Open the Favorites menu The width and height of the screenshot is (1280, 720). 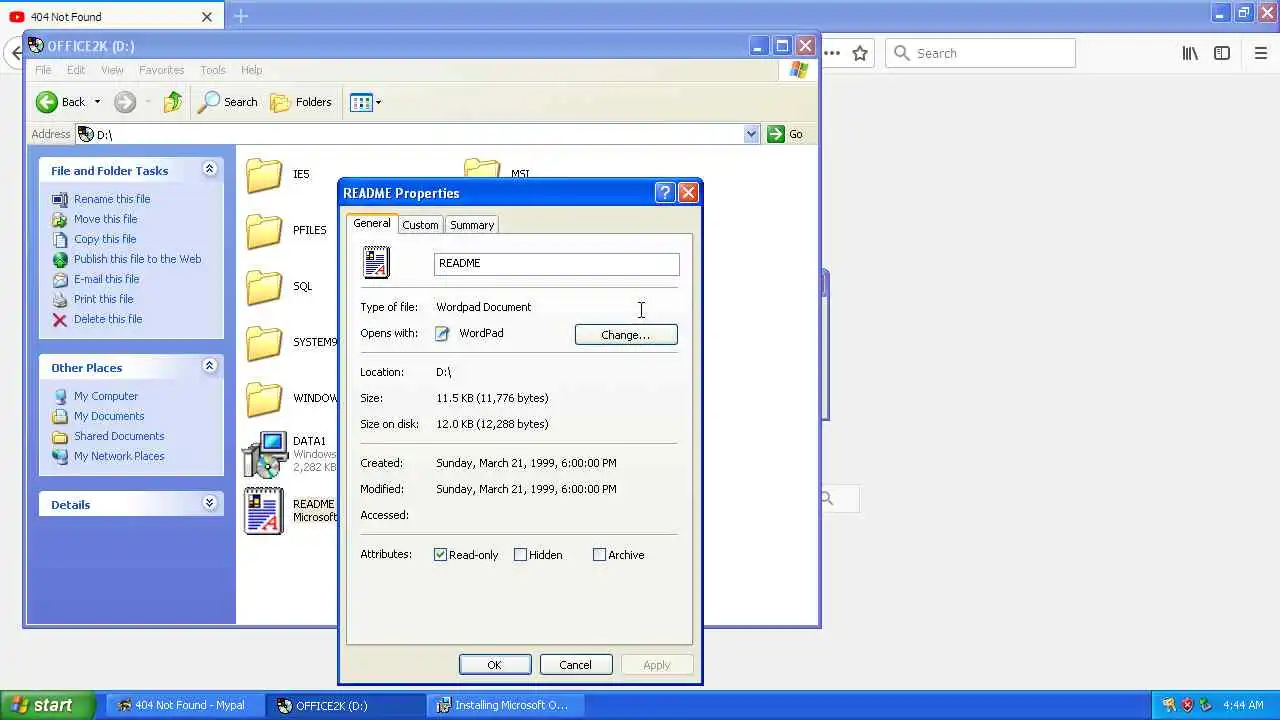[x=161, y=70]
